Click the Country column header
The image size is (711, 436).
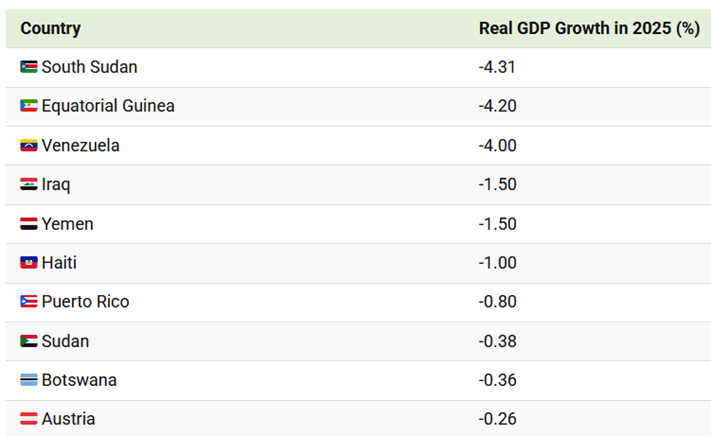click(x=50, y=28)
